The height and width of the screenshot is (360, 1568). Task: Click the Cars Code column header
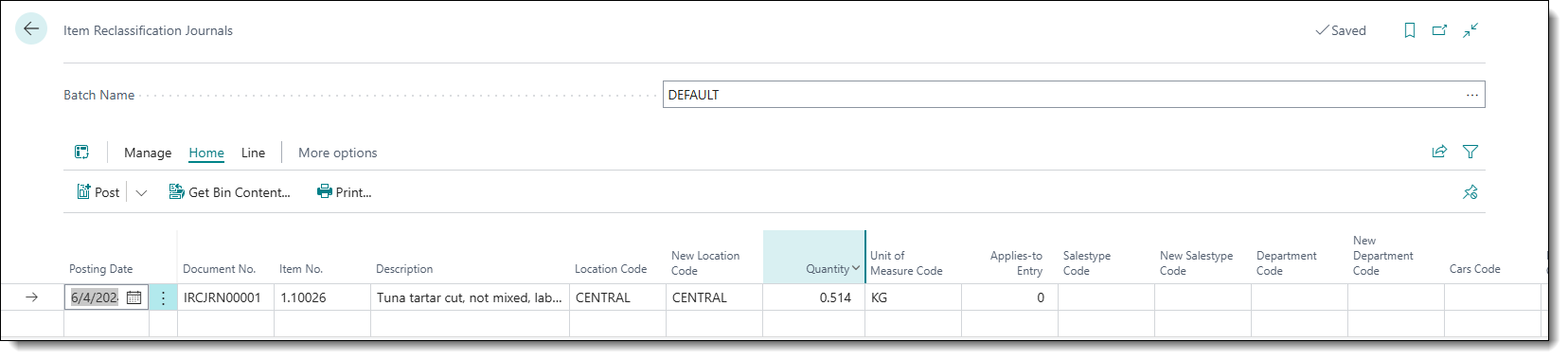pyautogui.click(x=1475, y=269)
